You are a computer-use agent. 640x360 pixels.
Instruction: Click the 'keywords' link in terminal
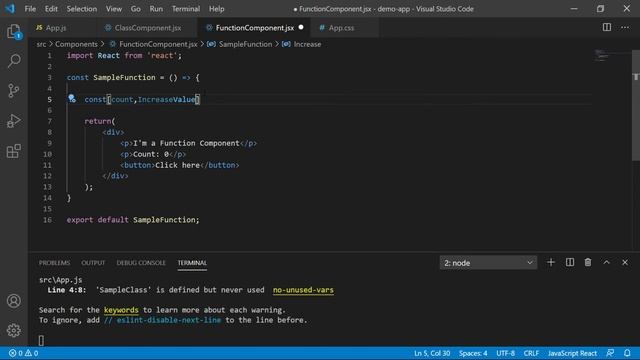tap(121, 310)
